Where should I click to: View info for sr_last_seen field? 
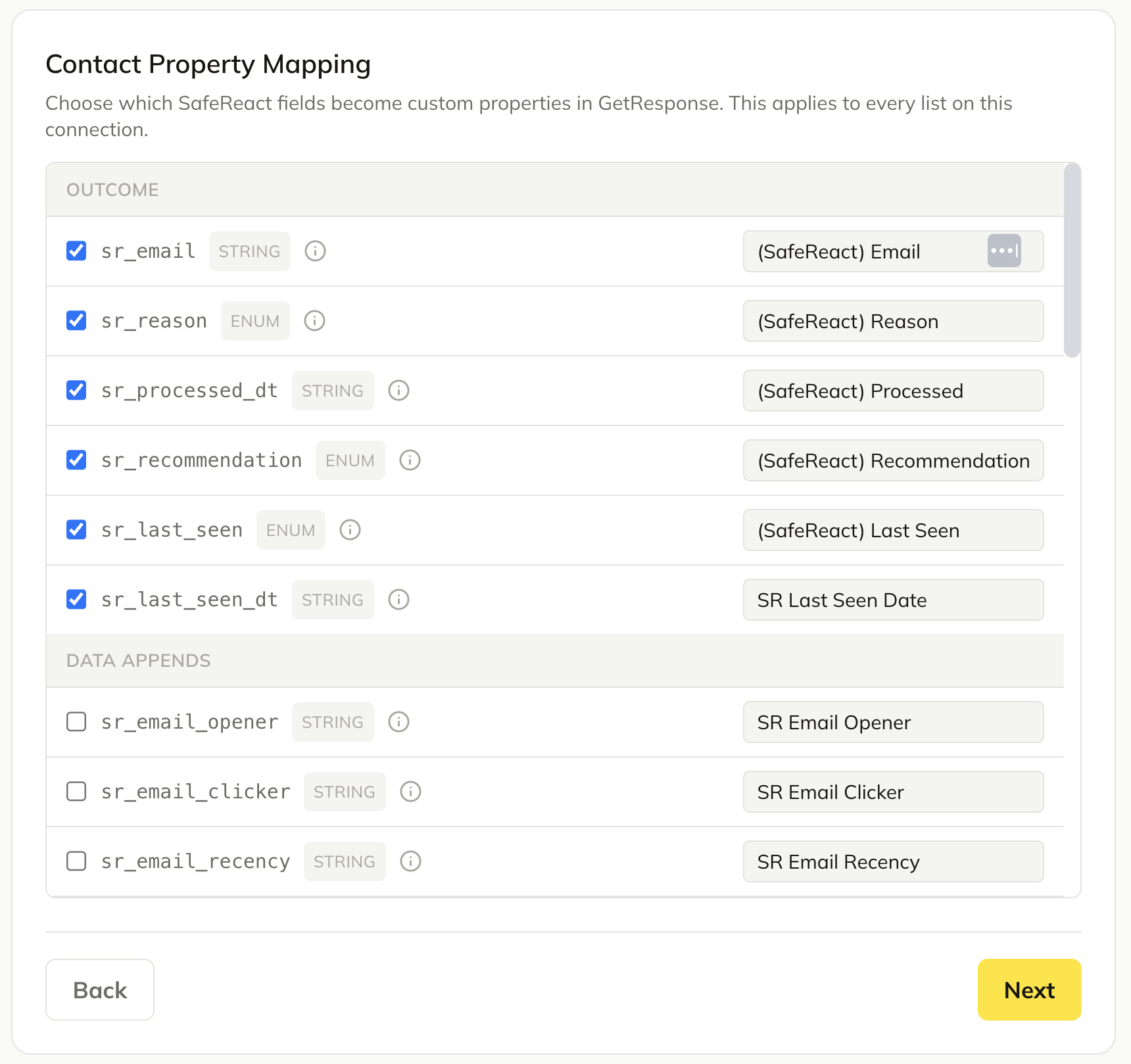(x=350, y=530)
